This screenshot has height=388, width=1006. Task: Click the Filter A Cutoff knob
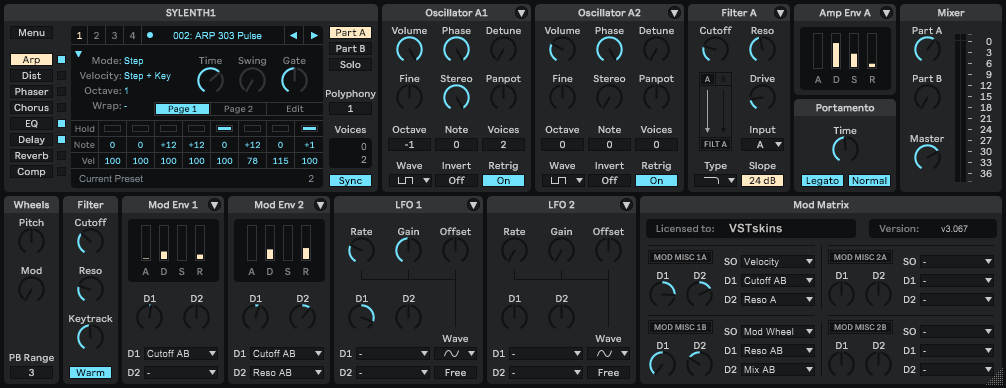715,50
